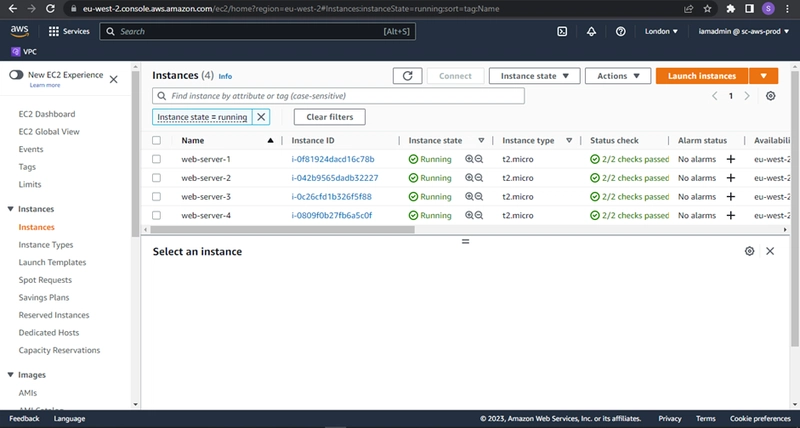Image resolution: width=800 pixels, height=428 pixels.
Task: Launch CloudShell from top bar
Action: coord(562,32)
